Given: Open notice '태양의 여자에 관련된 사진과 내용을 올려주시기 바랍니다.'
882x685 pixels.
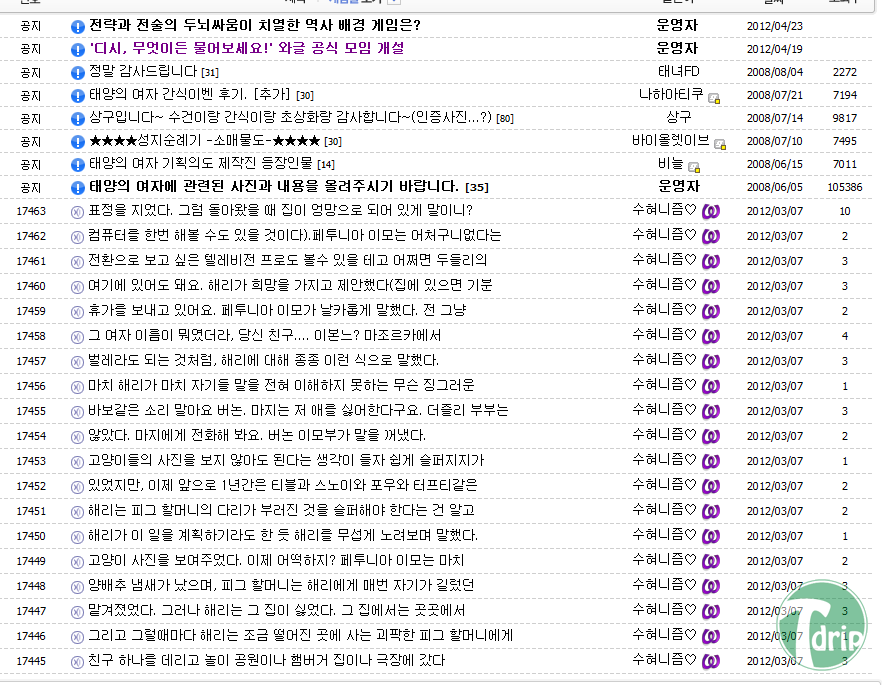Looking at the screenshot, I should tap(274, 187).
